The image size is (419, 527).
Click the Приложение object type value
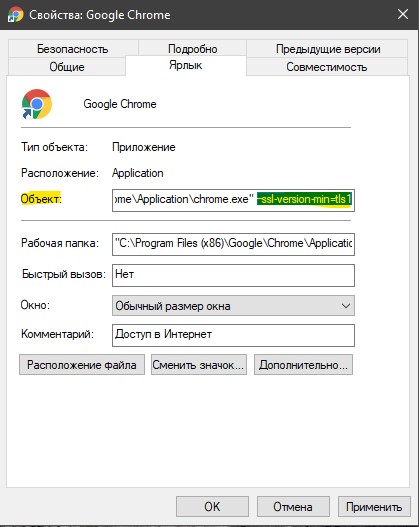[x=143, y=147]
